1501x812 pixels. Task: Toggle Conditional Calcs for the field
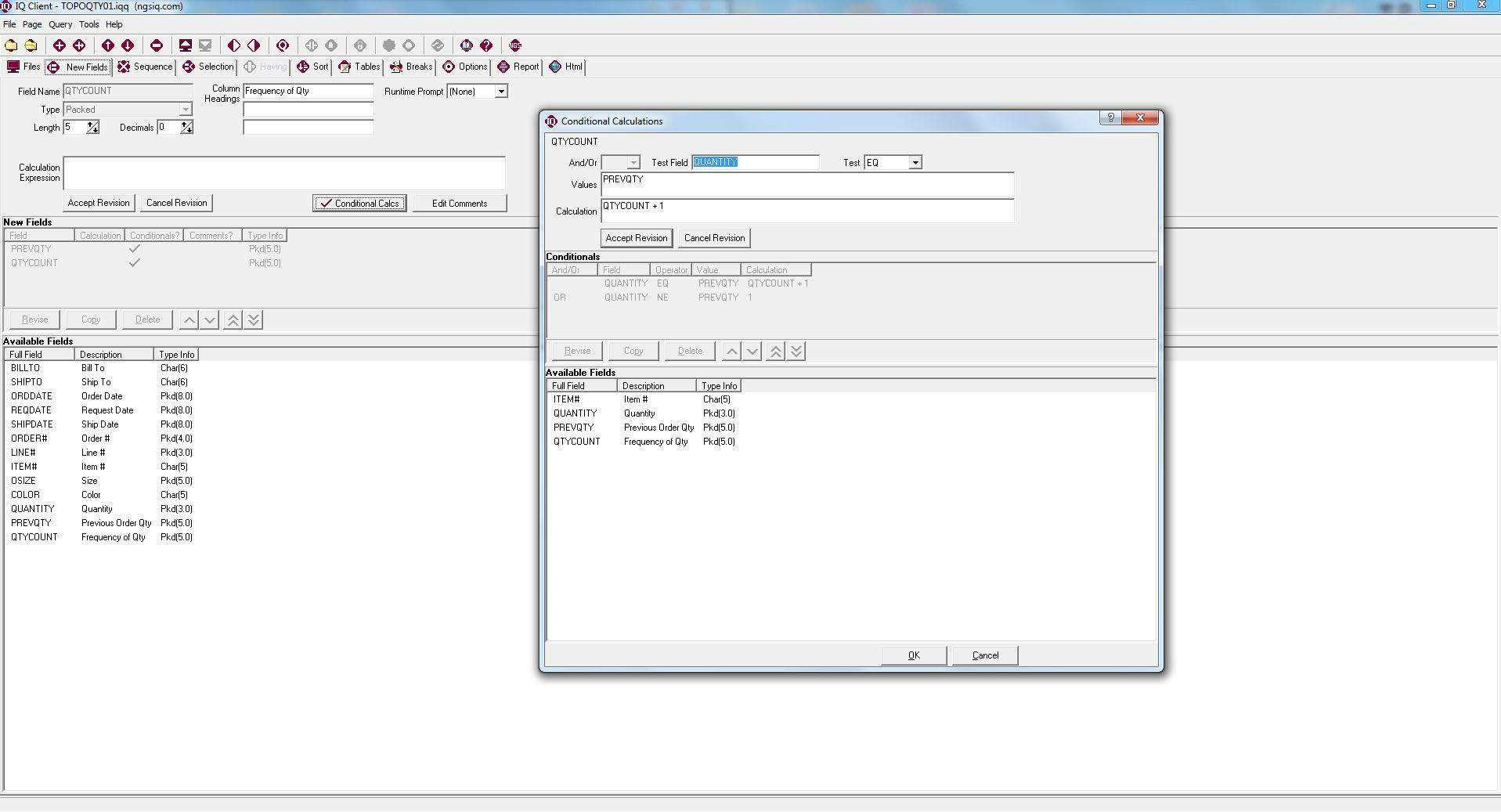[x=359, y=203]
